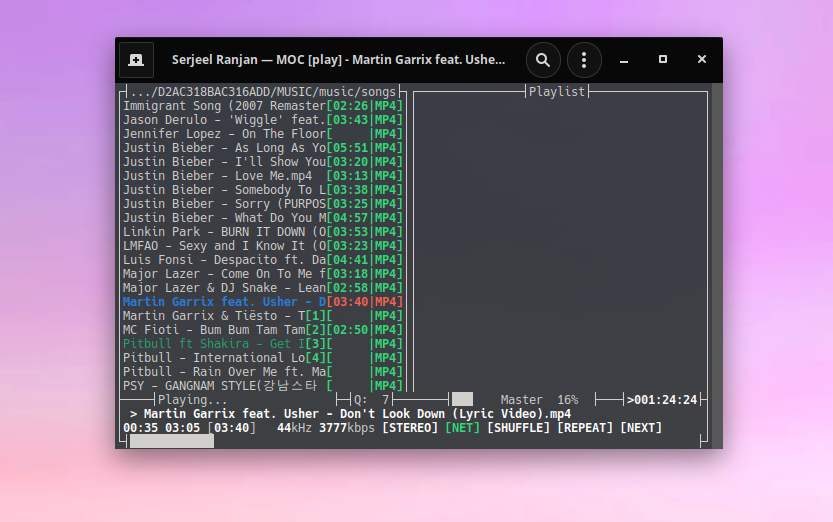Screen dimensions: 833x522
Task: Click the terminal search magnifier icon
Action: tap(542, 59)
